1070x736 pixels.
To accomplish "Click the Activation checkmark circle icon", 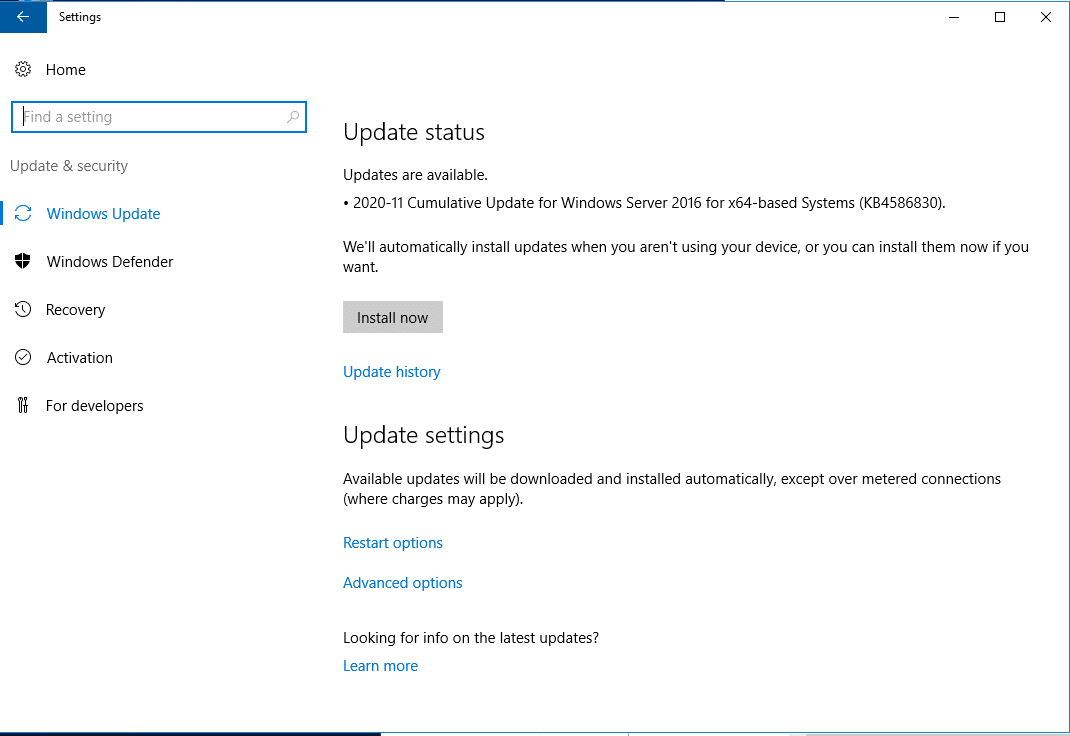I will 23,357.
